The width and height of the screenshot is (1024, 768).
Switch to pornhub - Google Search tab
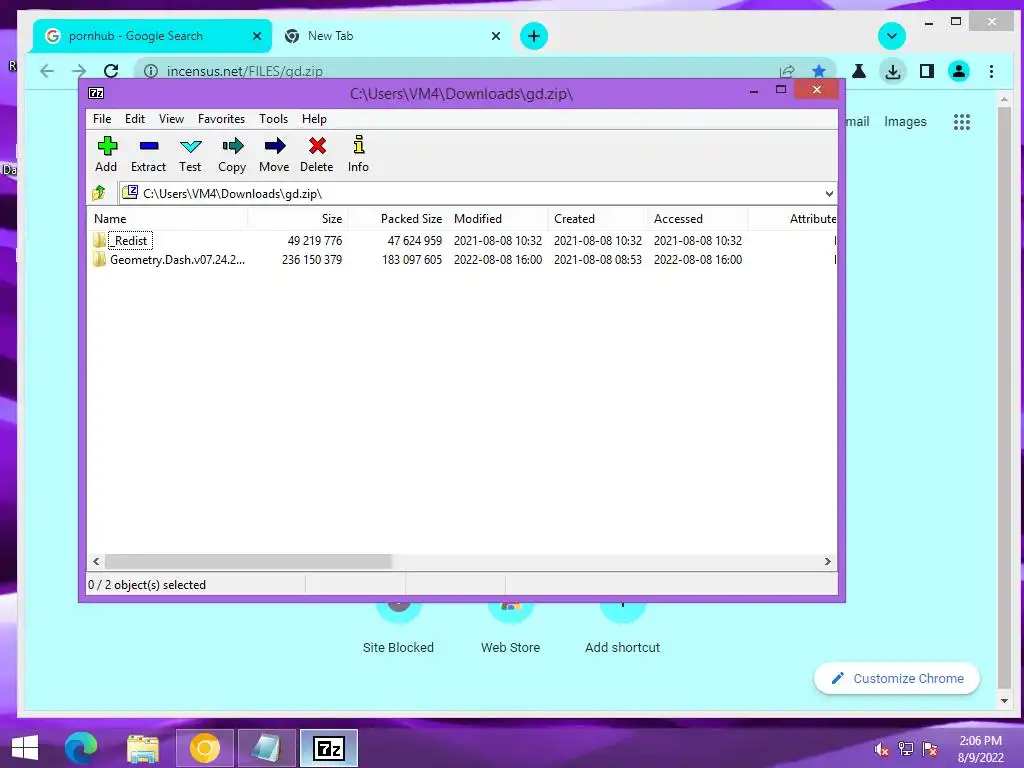(150, 36)
